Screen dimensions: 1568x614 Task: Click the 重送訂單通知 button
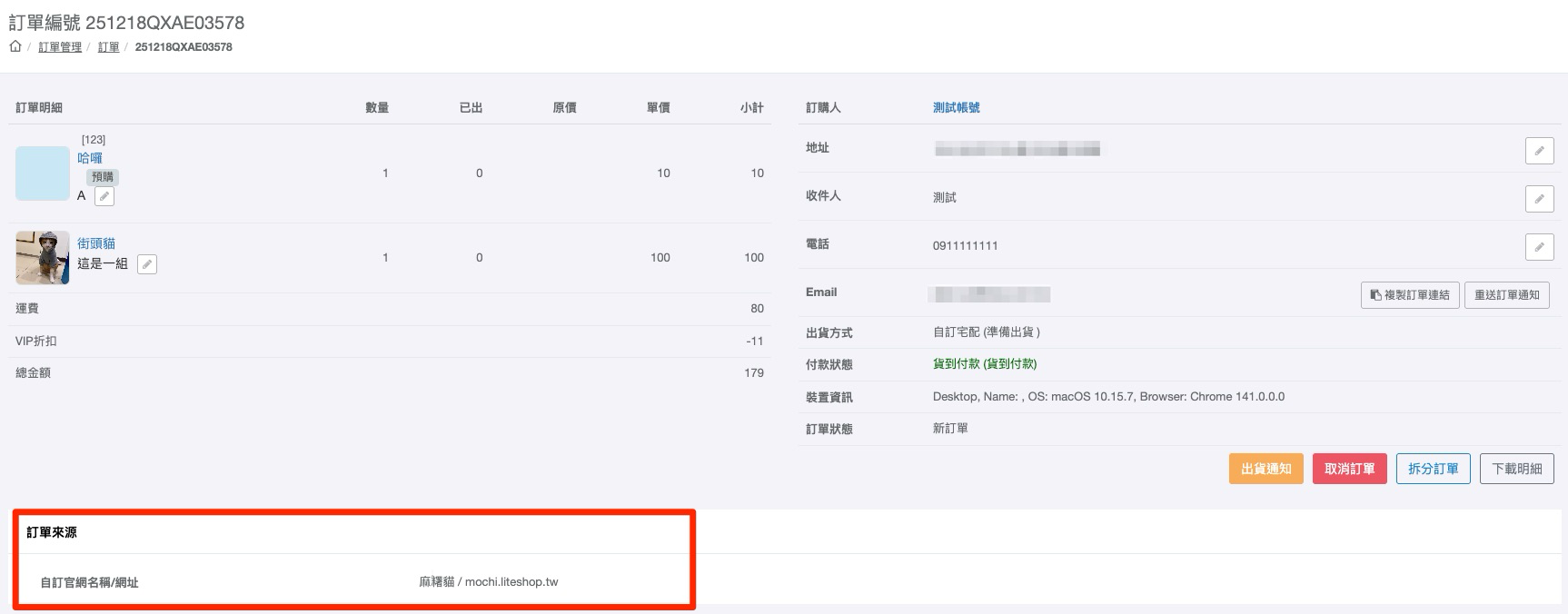click(1506, 295)
